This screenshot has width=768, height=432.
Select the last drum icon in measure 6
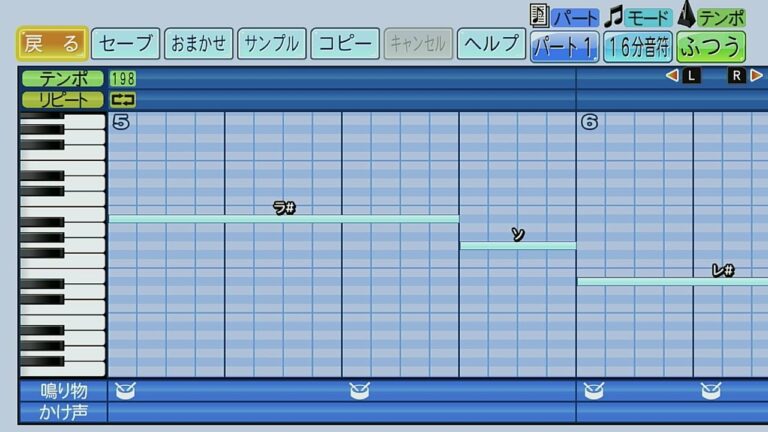pyautogui.click(x=710, y=391)
